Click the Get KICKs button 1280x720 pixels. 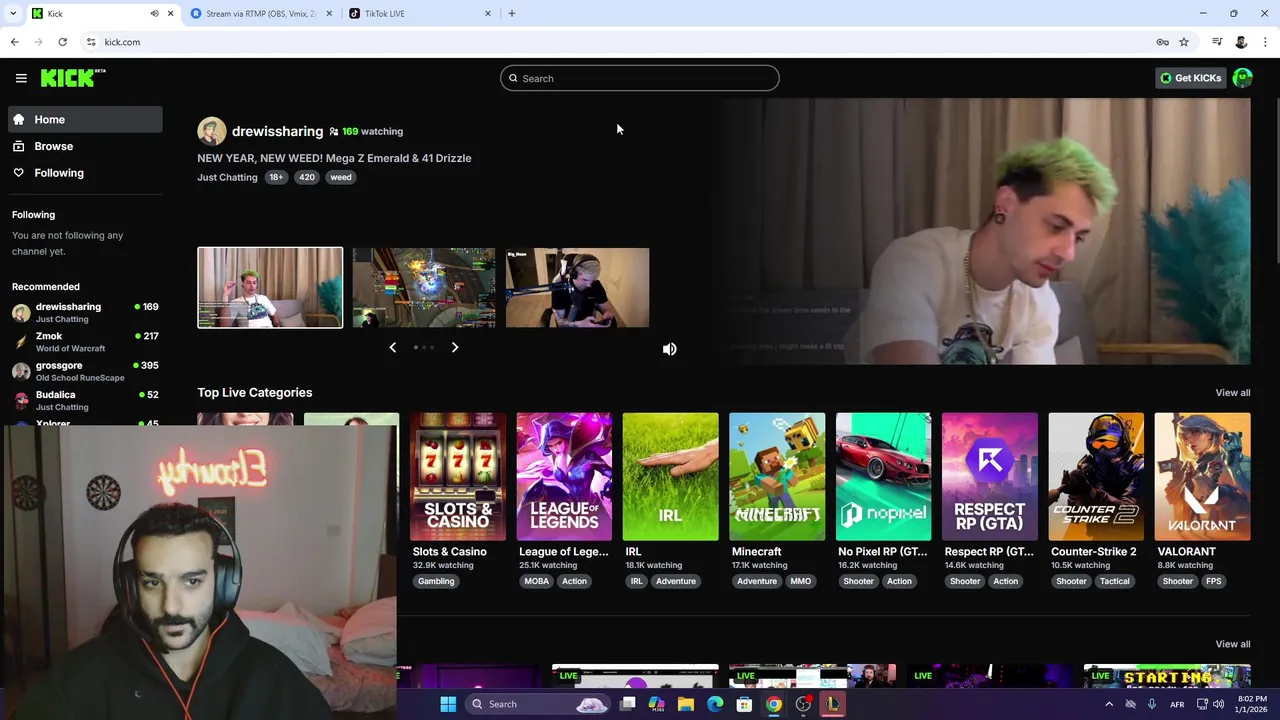[1191, 78]
